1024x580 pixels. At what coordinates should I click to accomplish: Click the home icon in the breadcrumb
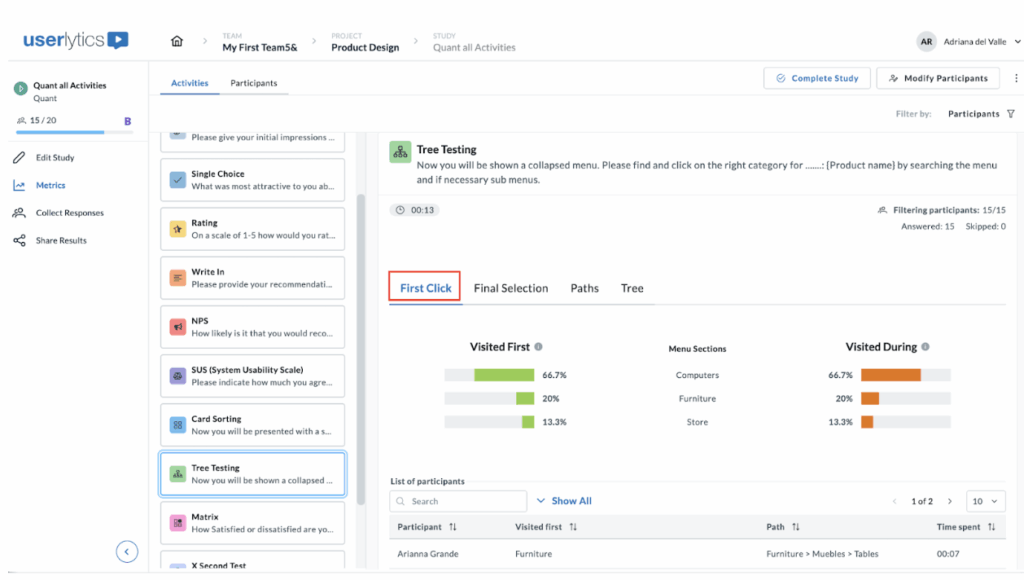pyautogui.click(x=176, y=40)
